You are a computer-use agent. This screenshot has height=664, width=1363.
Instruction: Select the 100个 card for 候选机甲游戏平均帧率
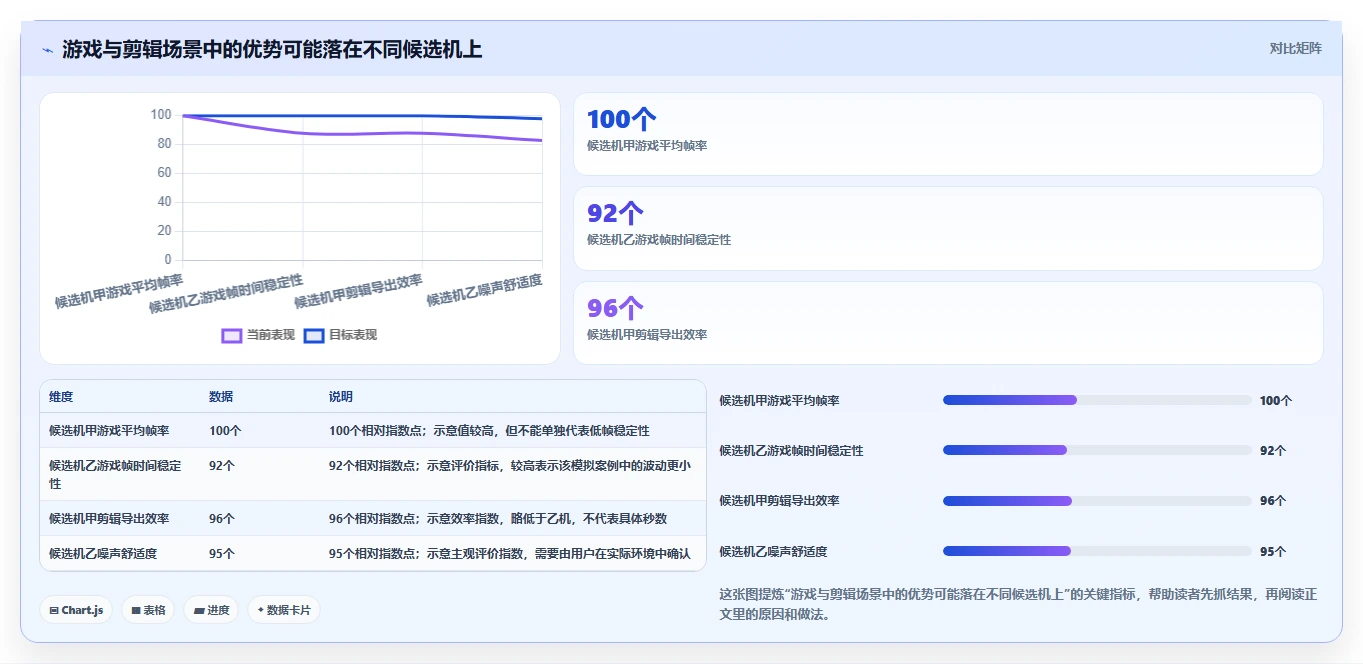tap(948, 134)
